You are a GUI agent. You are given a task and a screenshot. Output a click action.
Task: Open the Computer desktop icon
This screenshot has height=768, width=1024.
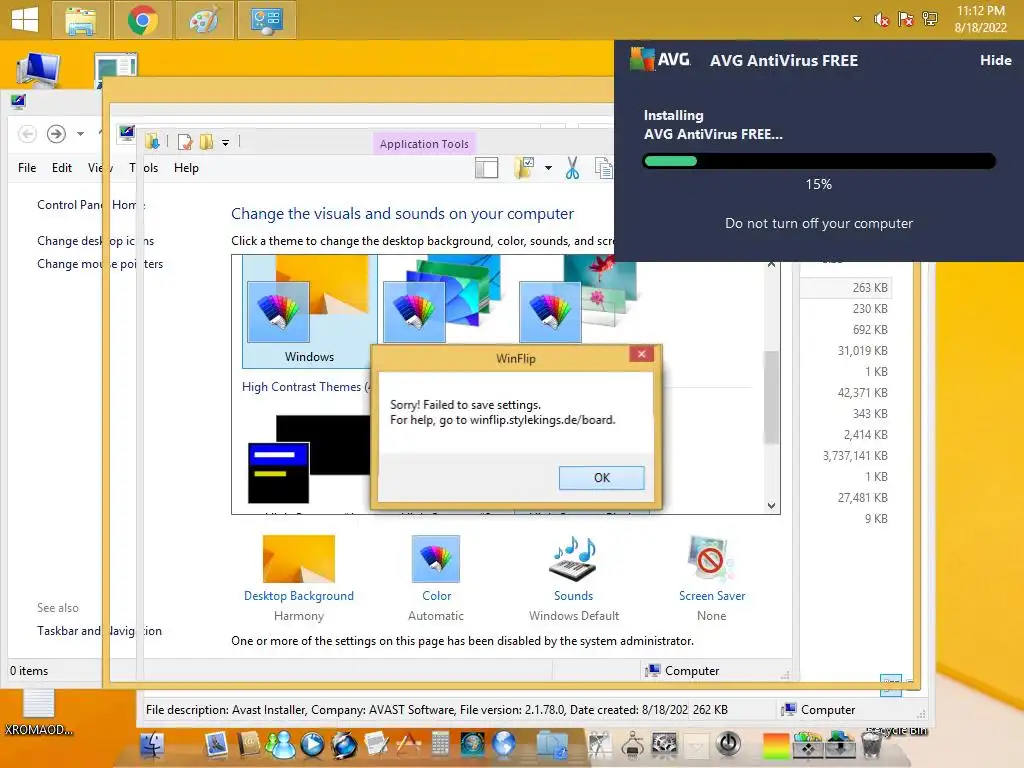click(x=38, y=70)
